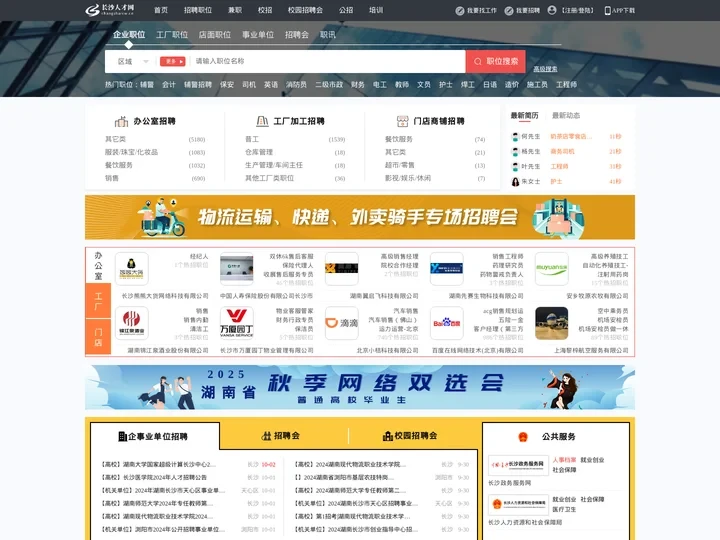The height and width of the screenshot is (540, 720).
Task: Switch to 职讯 search tab
Action: point(328,34)
